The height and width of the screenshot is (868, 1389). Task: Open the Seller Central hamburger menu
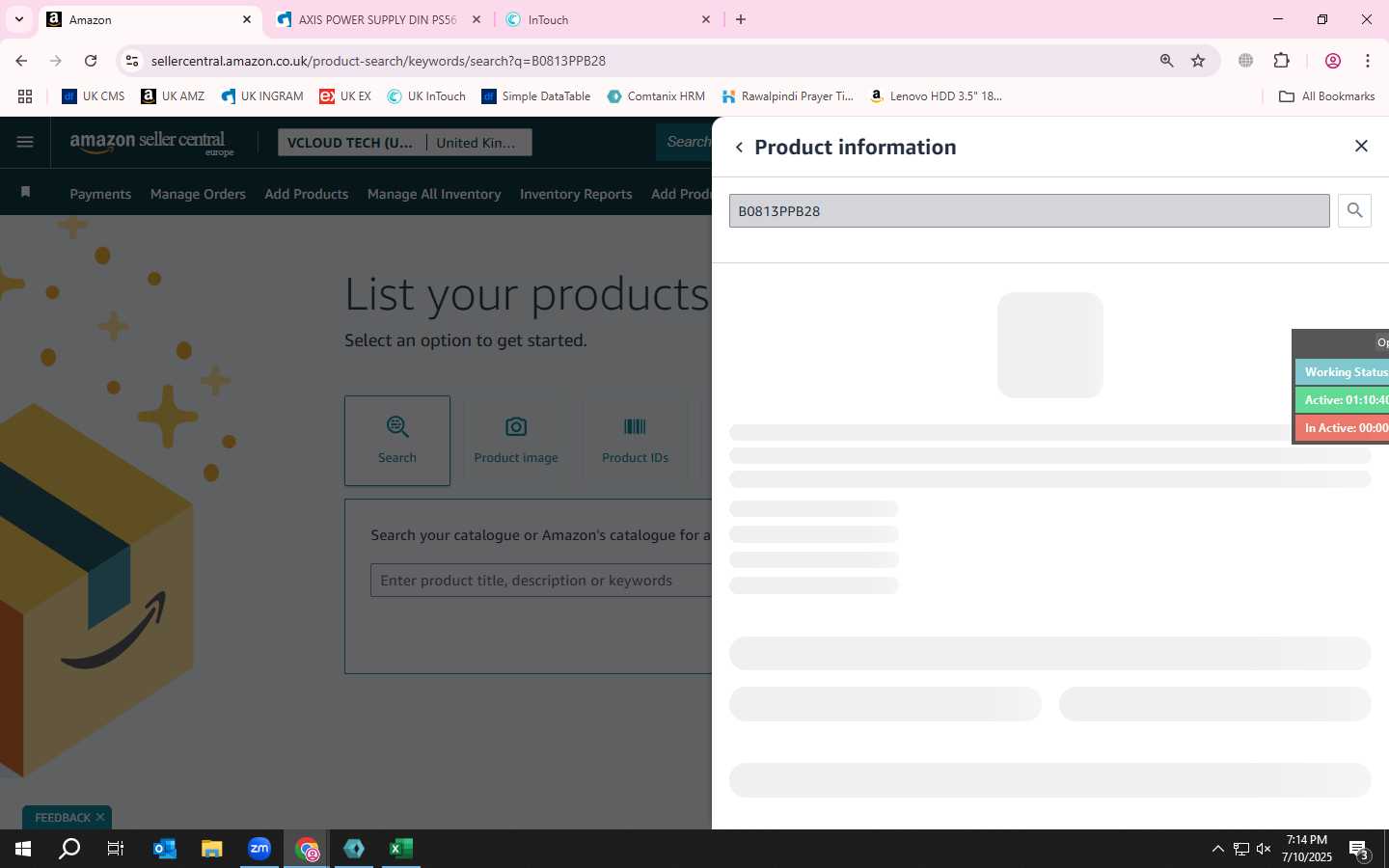tap(25, 143)
